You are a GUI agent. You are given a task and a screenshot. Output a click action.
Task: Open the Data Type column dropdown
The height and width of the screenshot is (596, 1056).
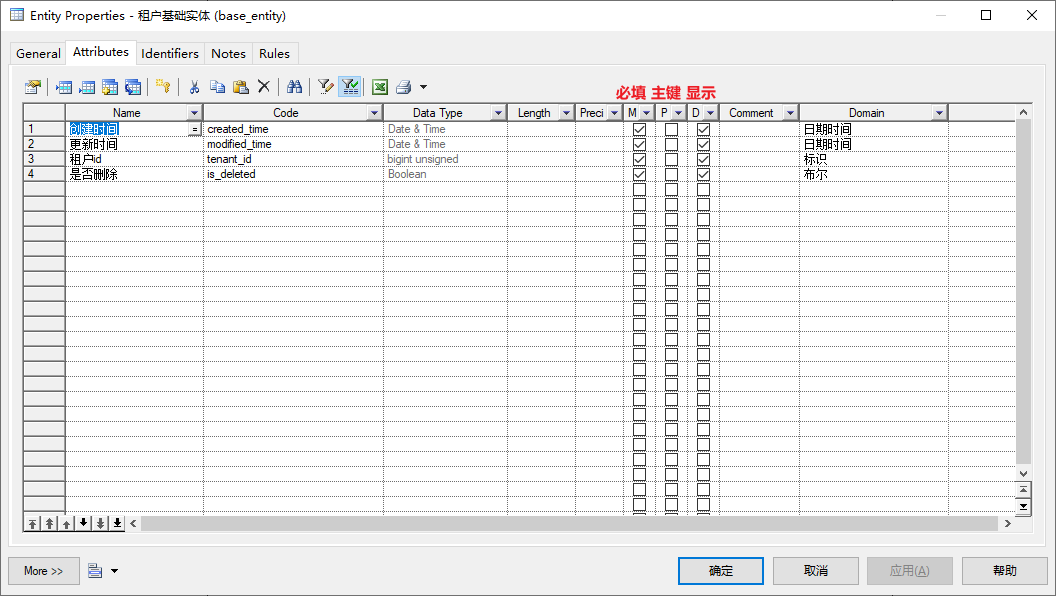(498, 112)
